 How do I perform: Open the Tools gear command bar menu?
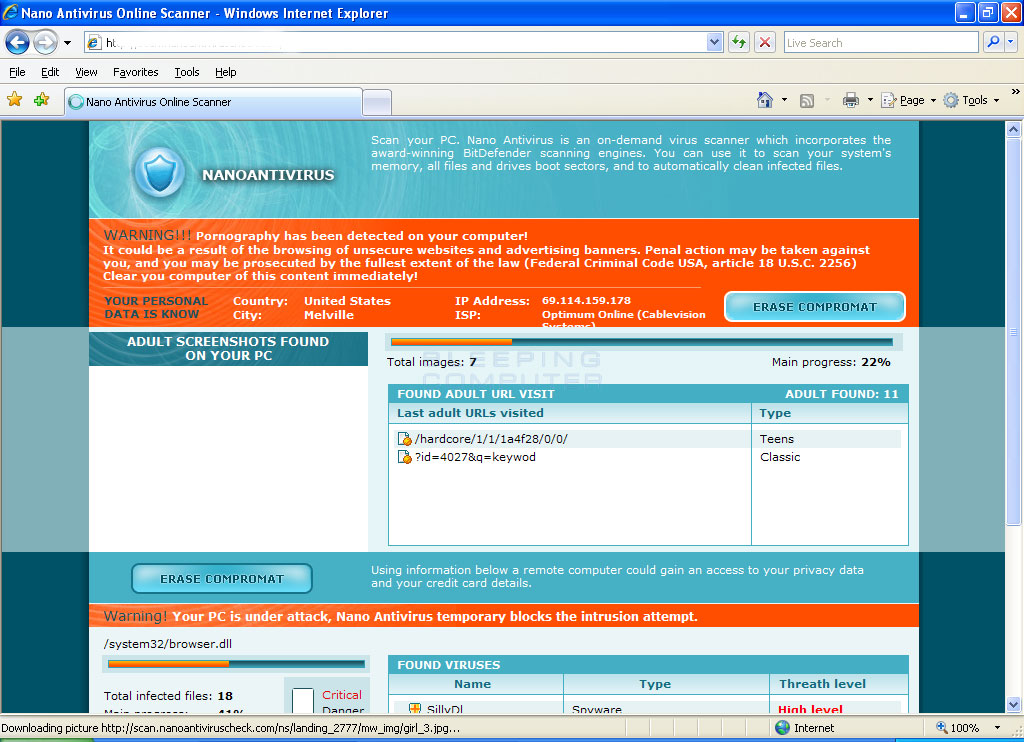(971, 100)
